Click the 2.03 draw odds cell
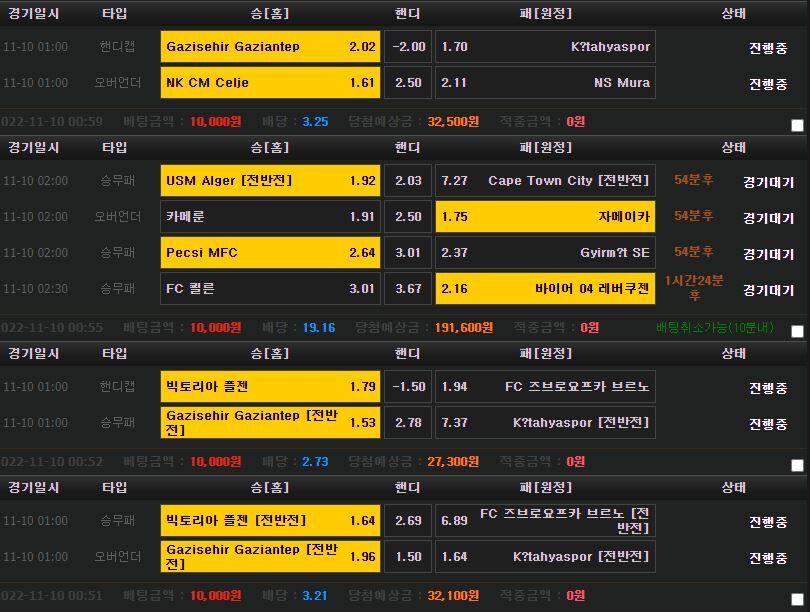This screenshot has width=810, height=612. [408, 181]
